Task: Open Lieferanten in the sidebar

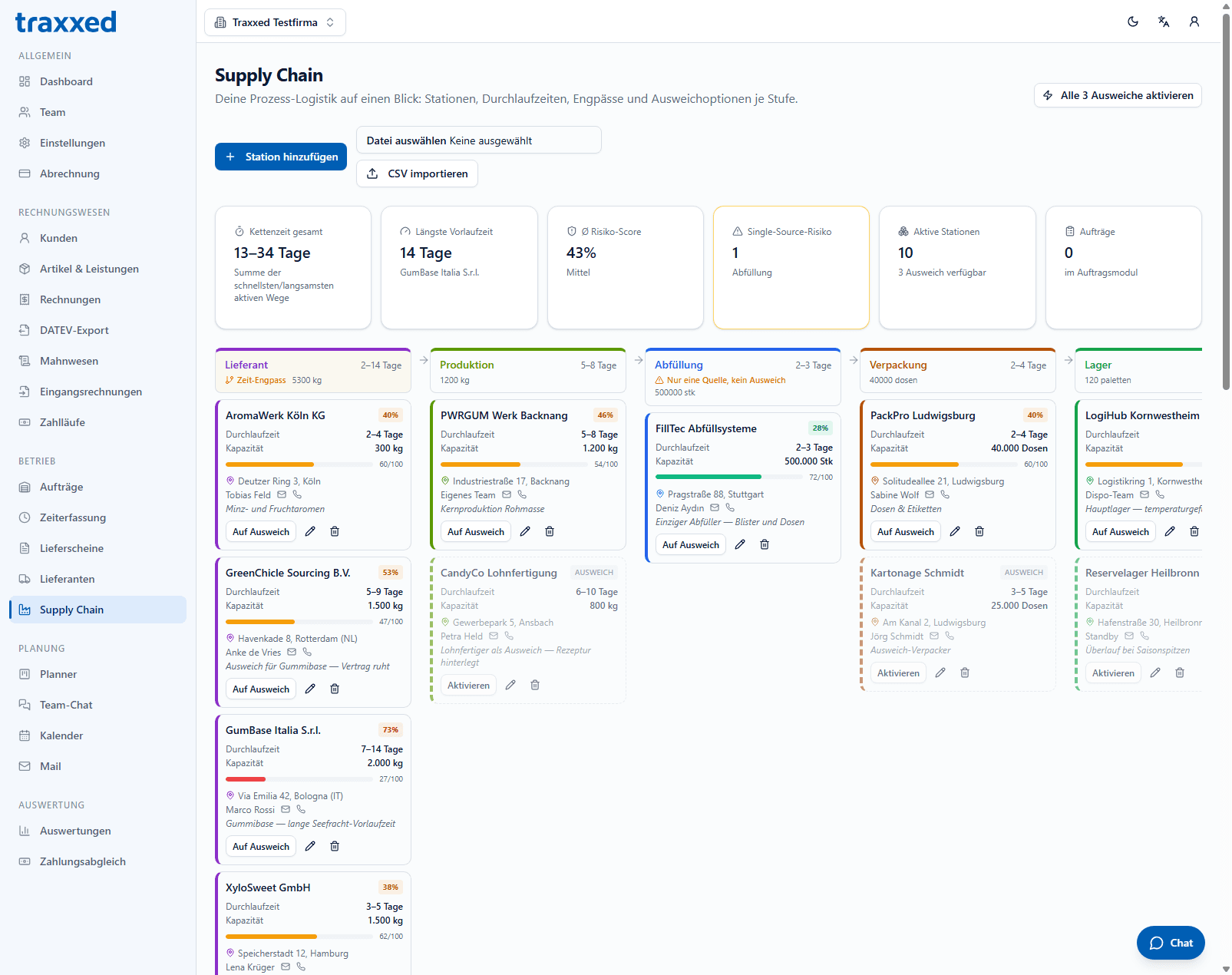Action: (97, 579)
